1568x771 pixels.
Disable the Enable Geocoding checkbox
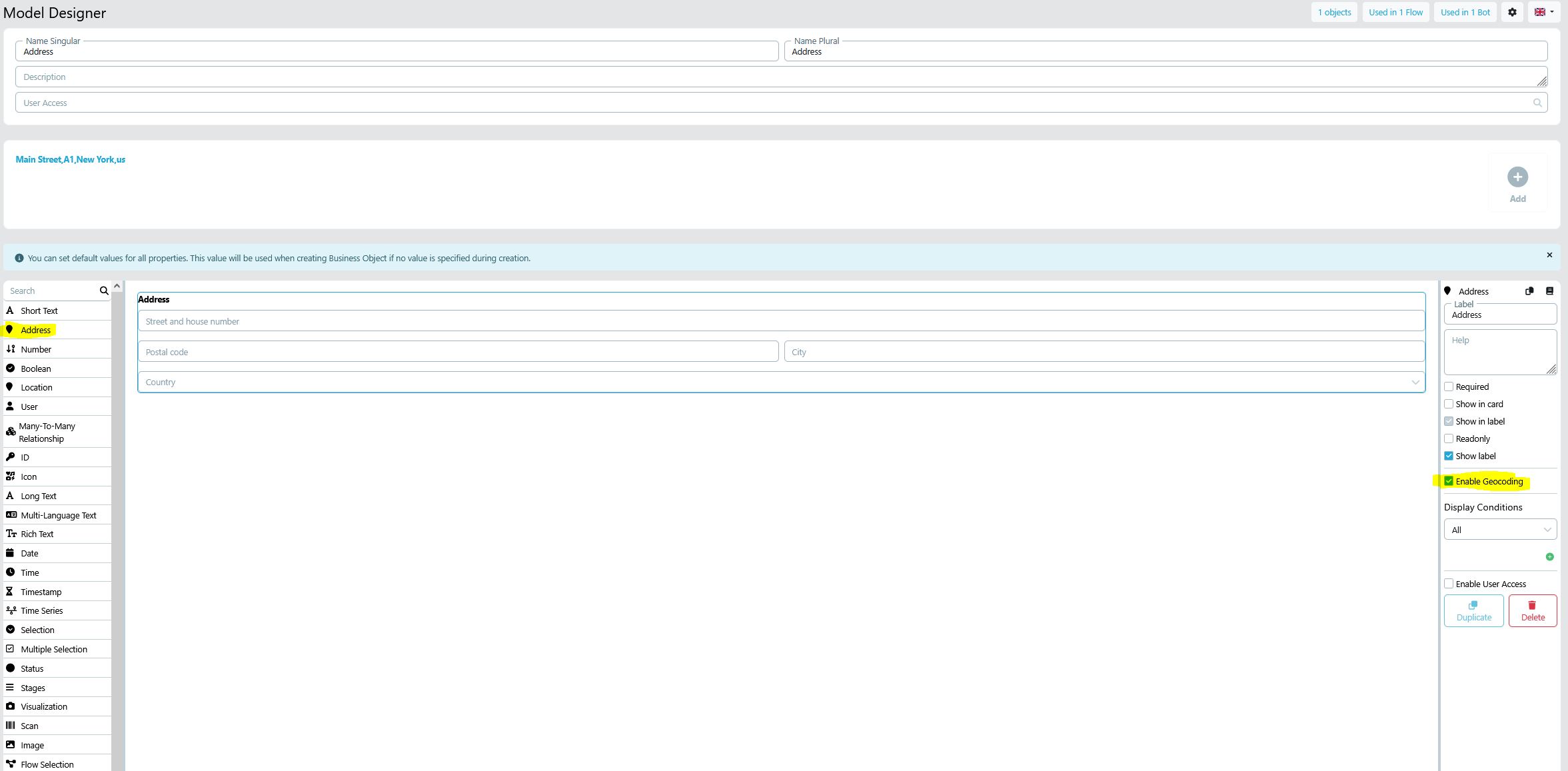[x=1449, y=481]
